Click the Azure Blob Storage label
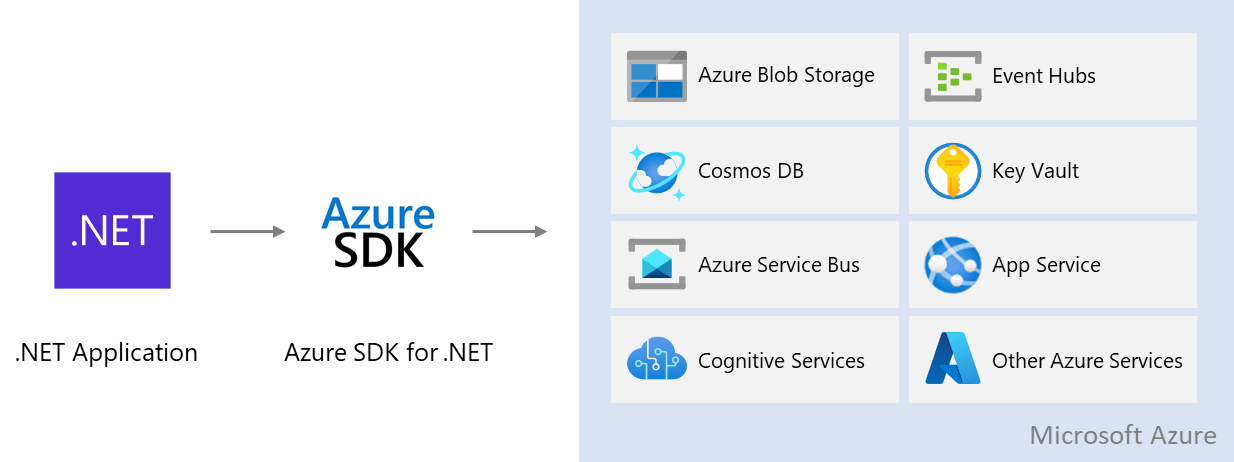1234x462 pixels. (786, 76)
